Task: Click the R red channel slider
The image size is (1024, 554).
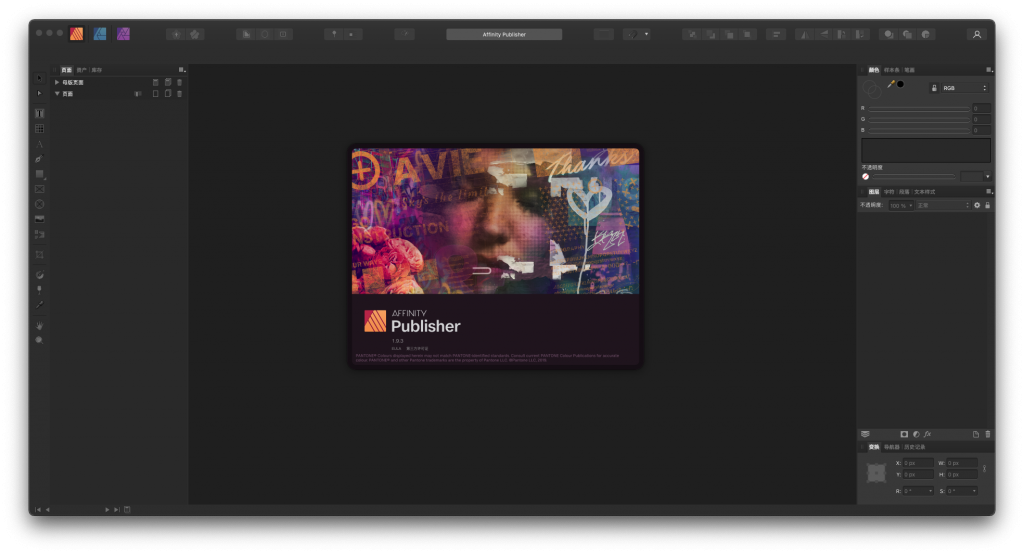Action: (x=919, y=108)
